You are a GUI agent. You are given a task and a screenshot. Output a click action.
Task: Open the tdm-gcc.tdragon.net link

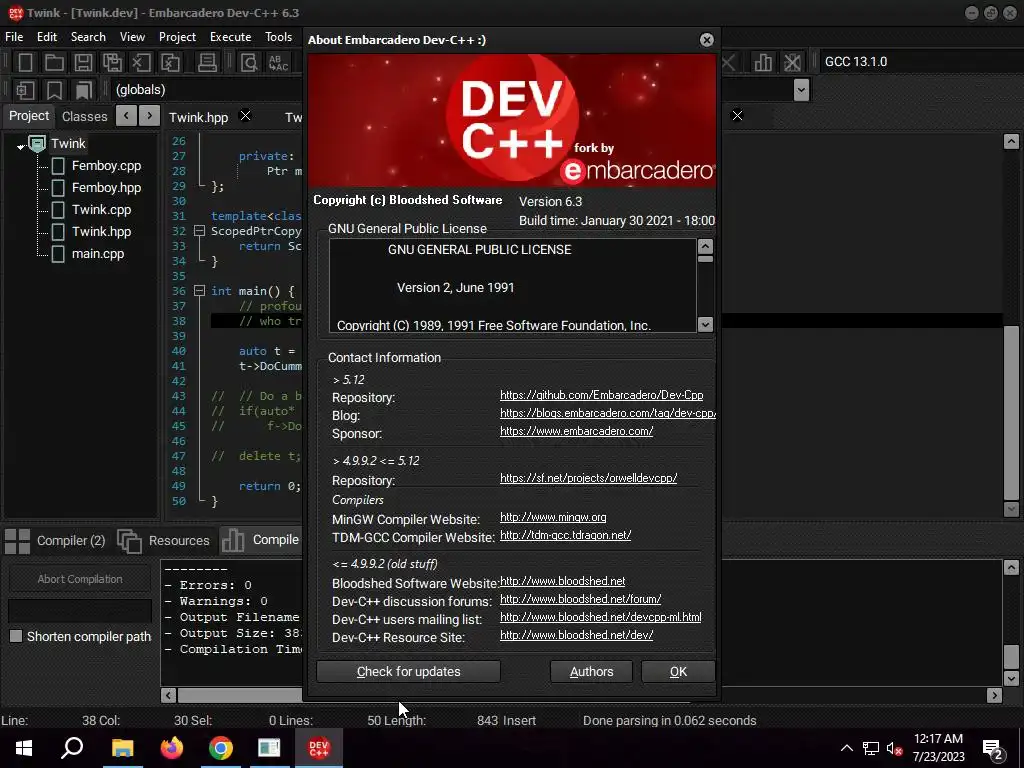tap(566, 535)
